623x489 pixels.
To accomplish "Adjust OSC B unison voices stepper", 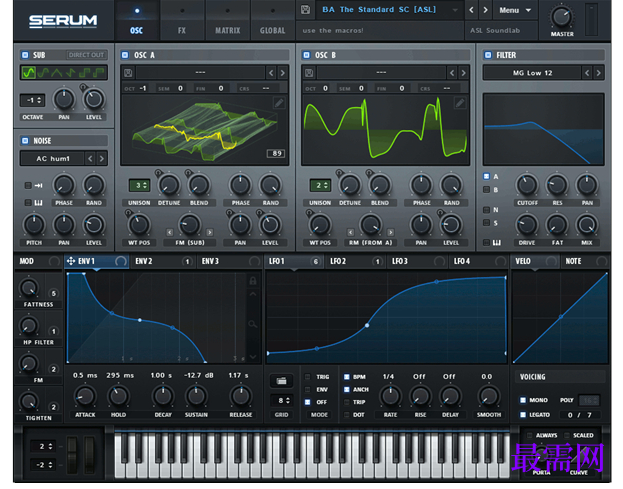I will (x=320, y=185).
